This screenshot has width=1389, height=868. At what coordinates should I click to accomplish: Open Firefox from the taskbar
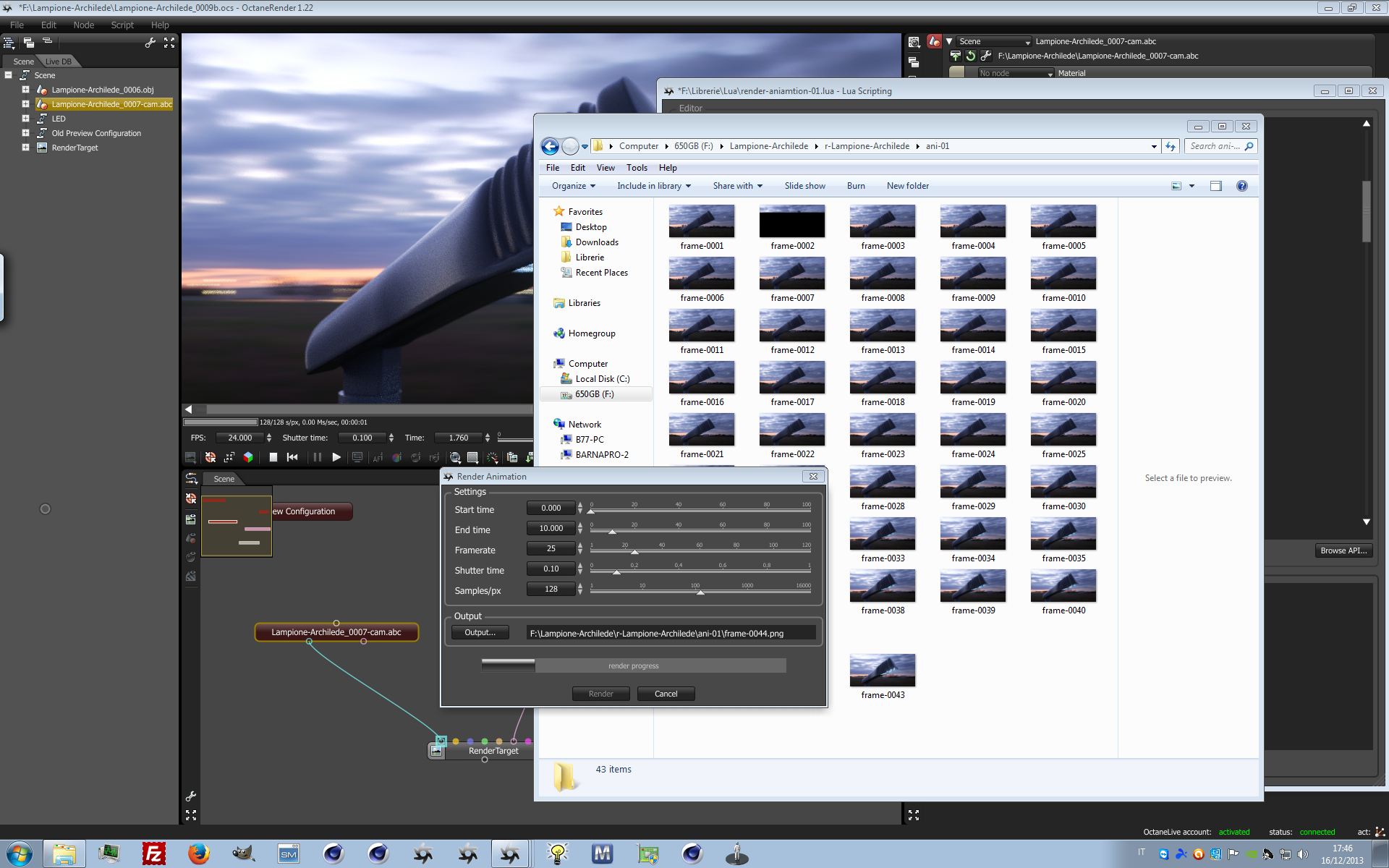tap(199, 854)
